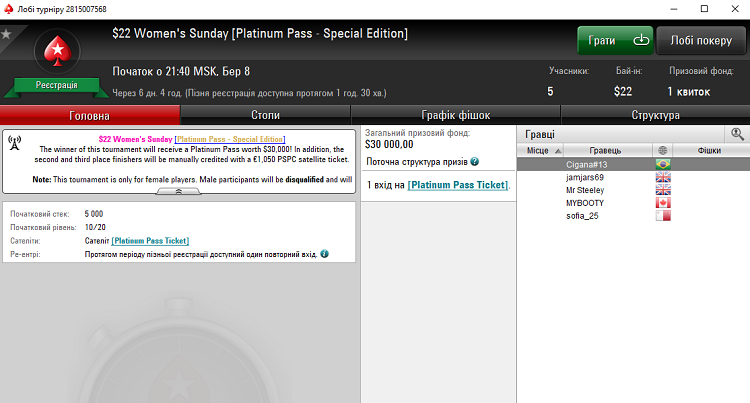The width and height of the screenshot is (750, 403).
Task: Click Canada flag next to MYBOOTY
Action: [663, 203]
